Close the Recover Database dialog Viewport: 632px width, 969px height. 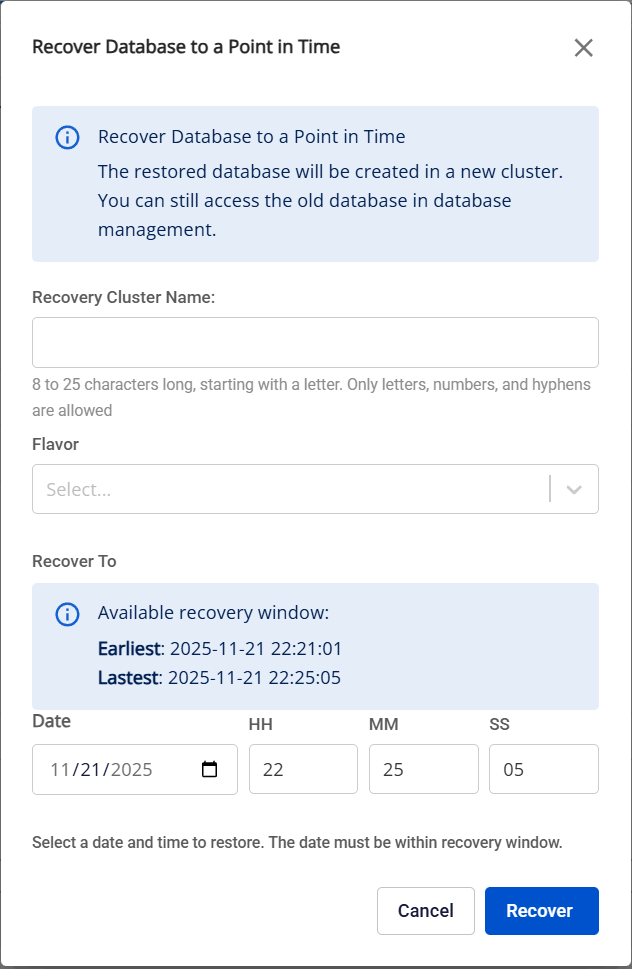click(583, 48)
